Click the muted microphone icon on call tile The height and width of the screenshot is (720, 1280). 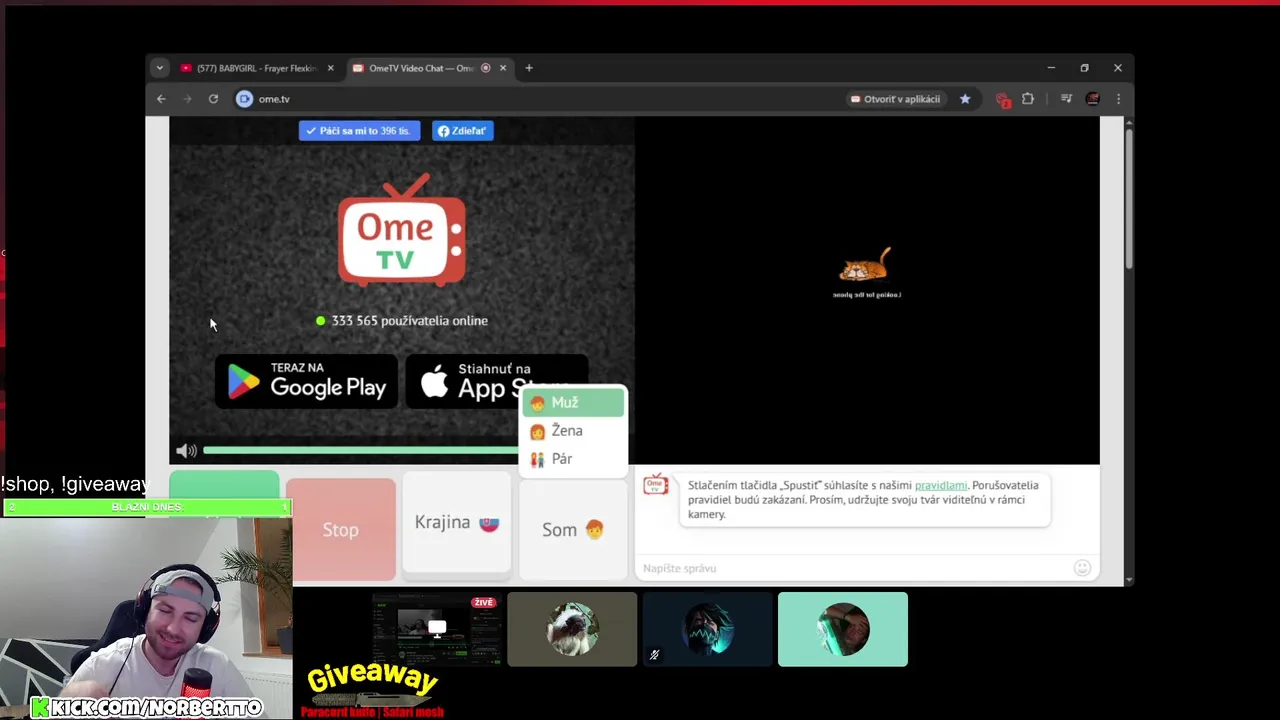tap(654, 655)
